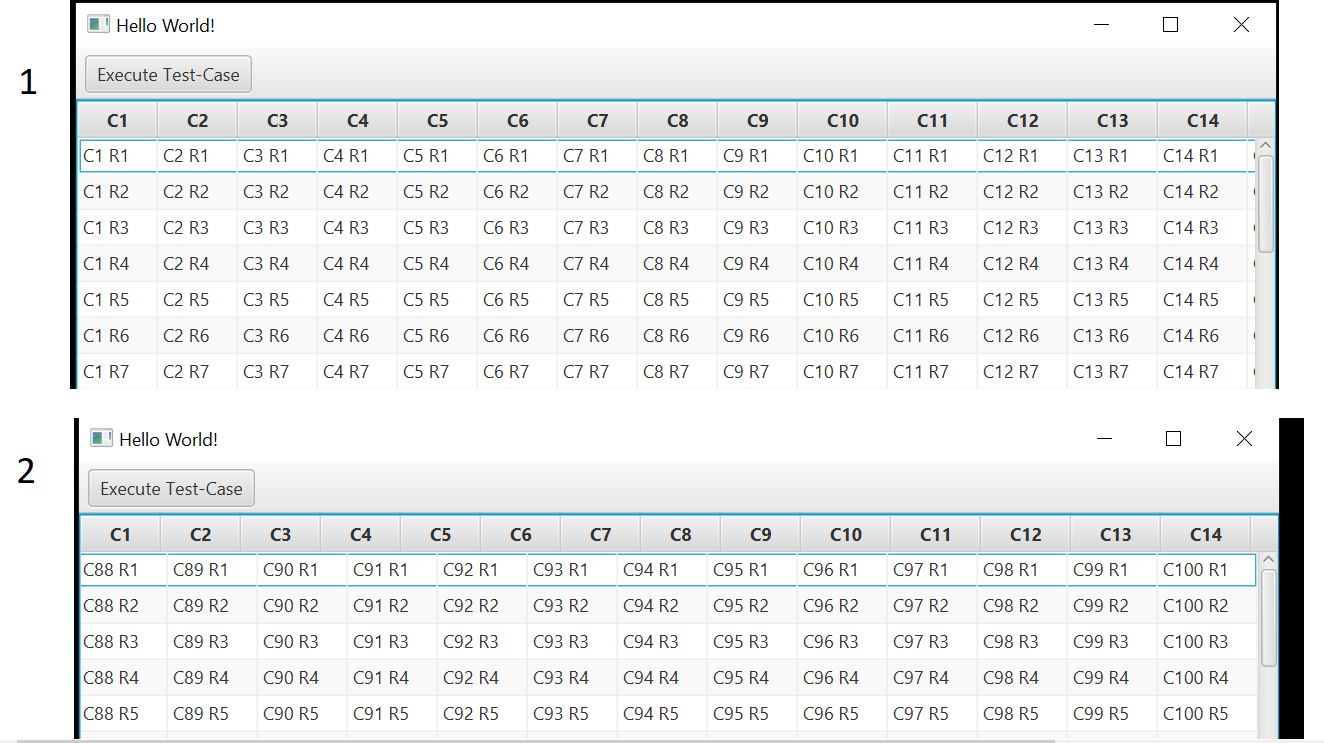Click the app icon in second window's title bar
Image resolution: width=1324 pixels, height=743 pixels.
(x=101, y=439)
